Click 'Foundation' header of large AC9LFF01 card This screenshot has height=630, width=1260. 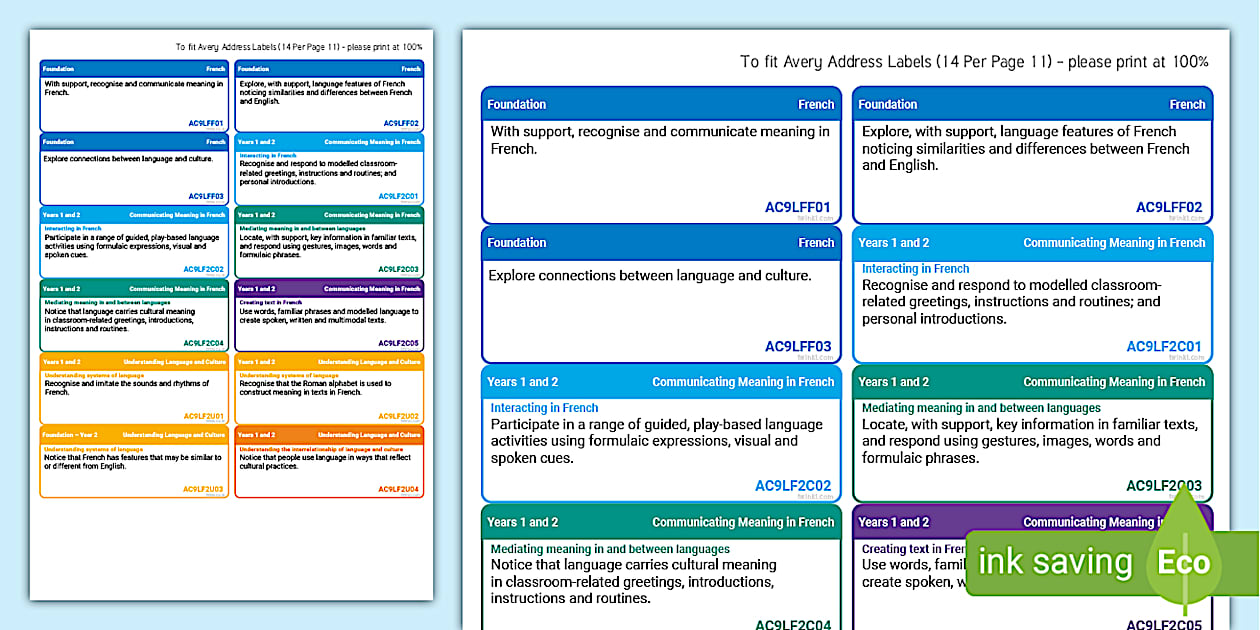click(517, 104)
